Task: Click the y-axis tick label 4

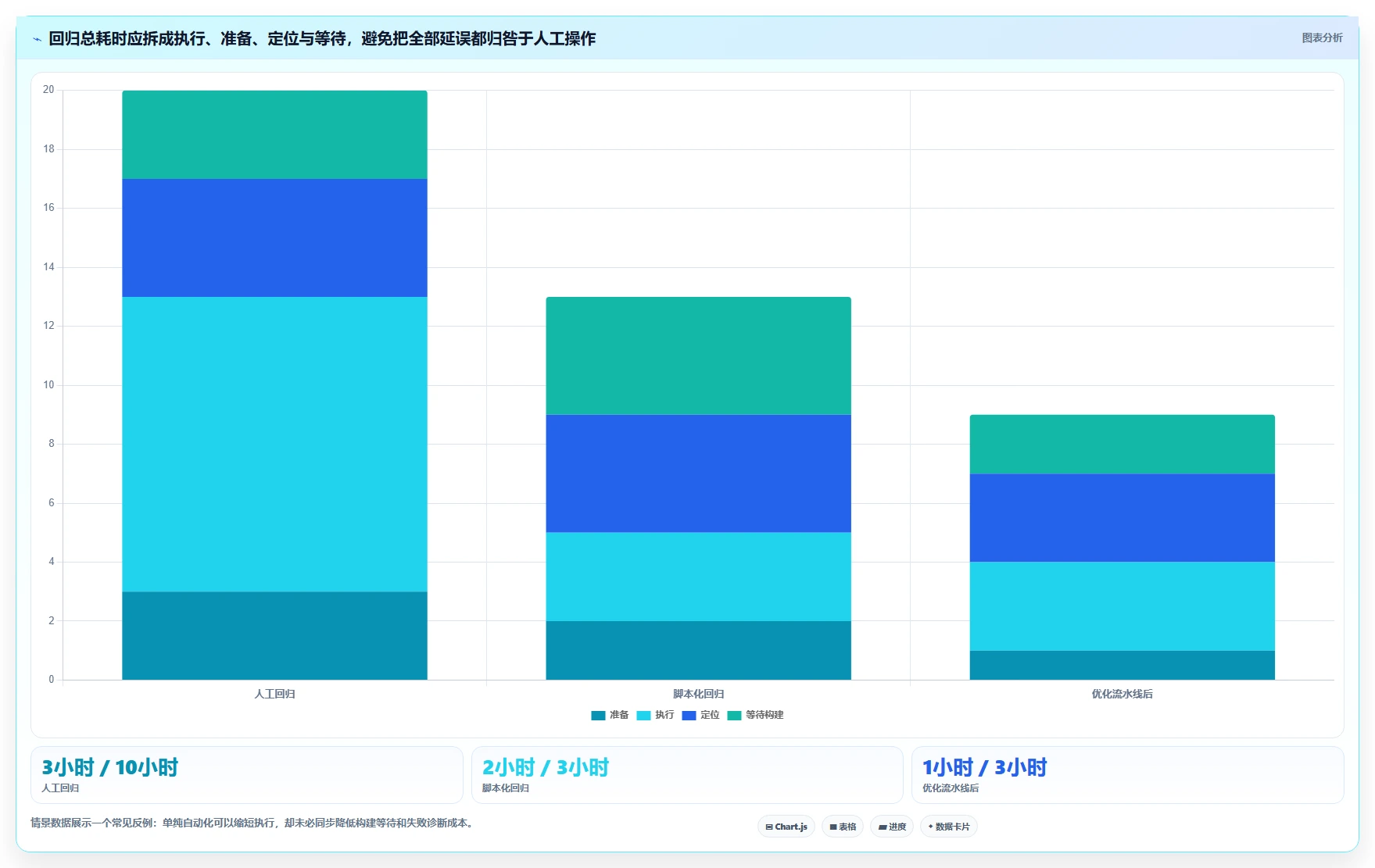Action: coord(52,562)
